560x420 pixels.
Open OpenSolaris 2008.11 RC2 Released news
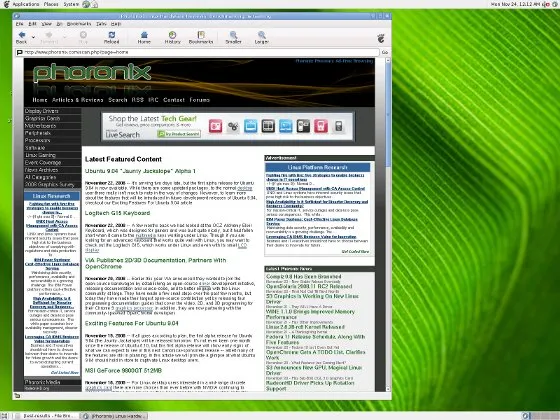(309, 286)
